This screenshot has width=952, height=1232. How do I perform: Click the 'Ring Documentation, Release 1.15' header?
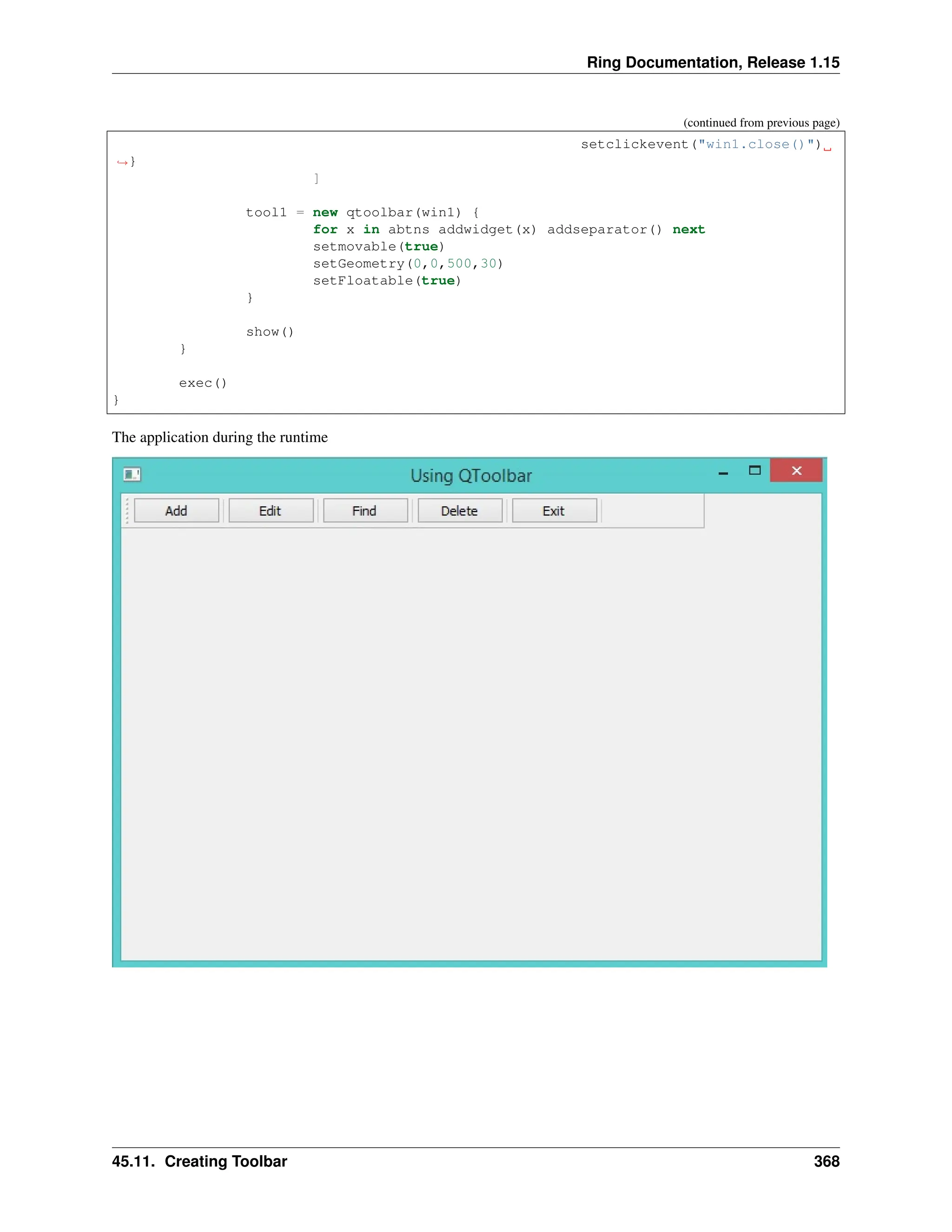tap(713, 62)
